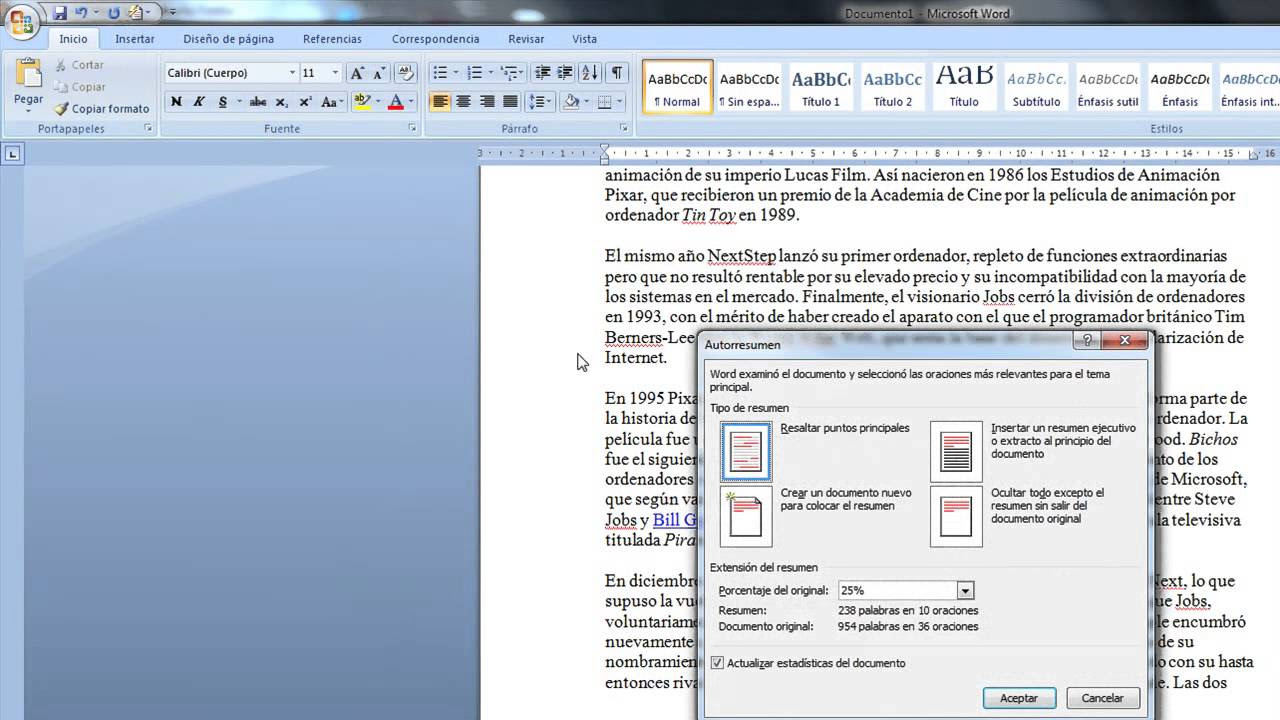1280x720 pixels.
Task: Switch to Diseño de página tab
Action: tap(228, 39)
